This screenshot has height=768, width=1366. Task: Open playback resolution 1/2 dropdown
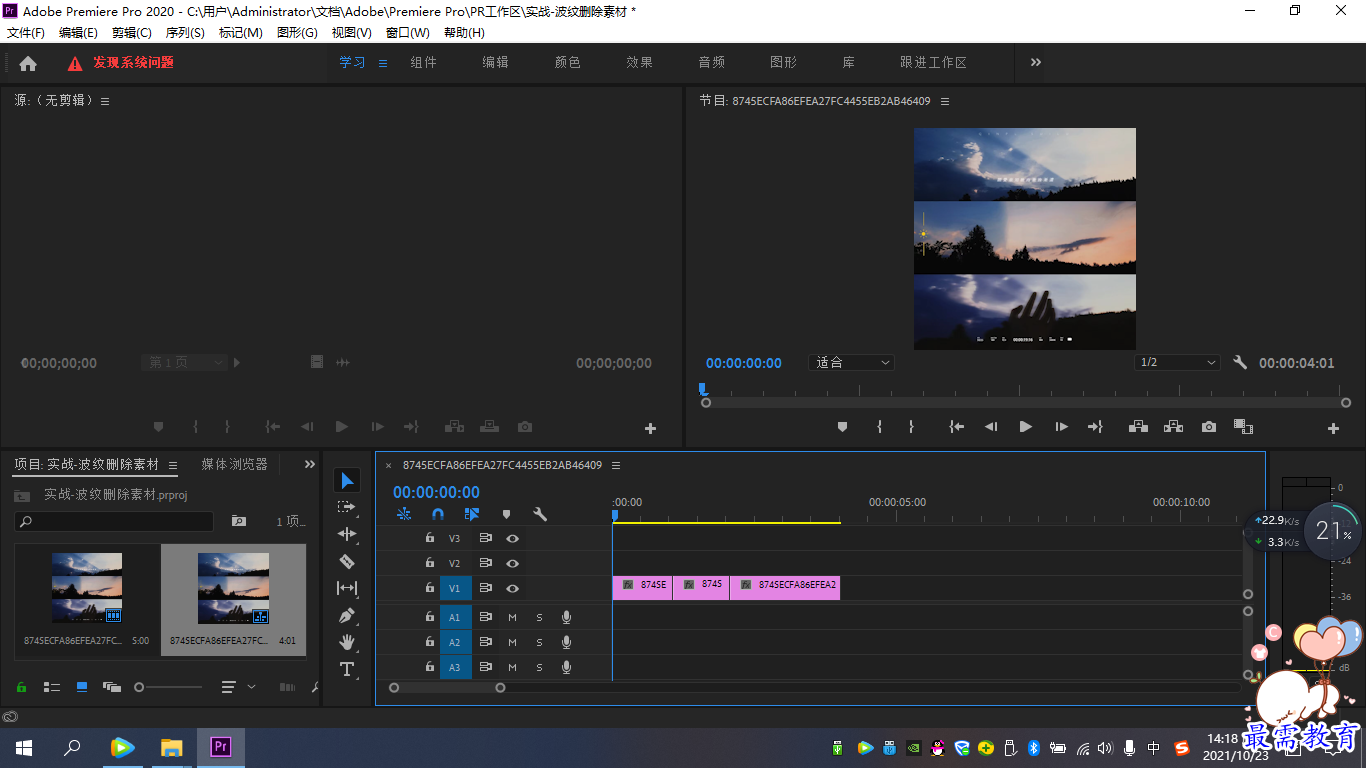tap(1178, 363)
